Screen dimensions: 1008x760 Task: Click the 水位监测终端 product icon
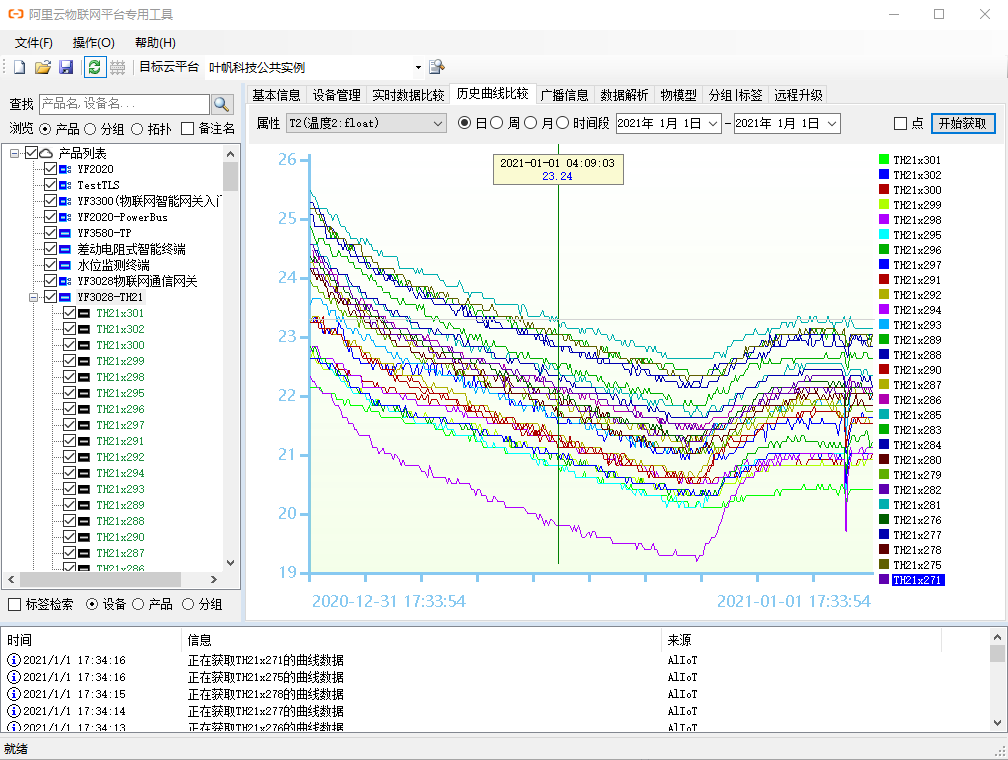click(x=65, y=265)
